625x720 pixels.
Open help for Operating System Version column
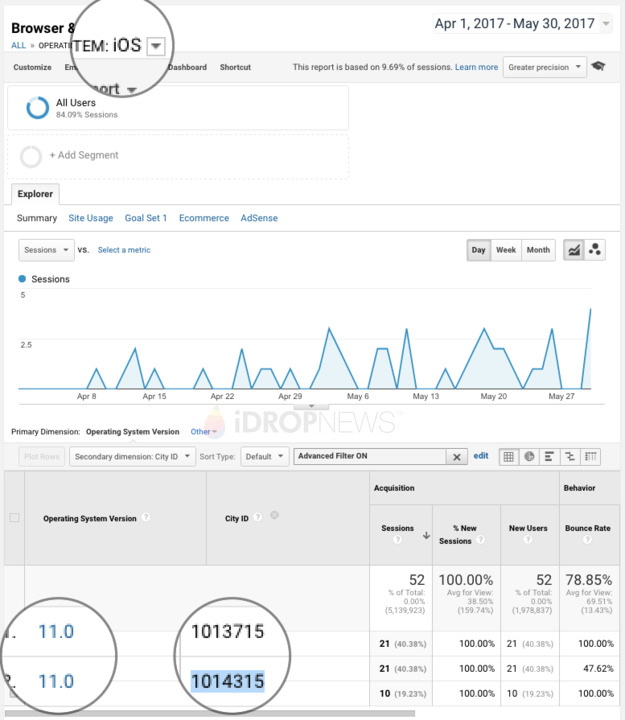(146, 517)
